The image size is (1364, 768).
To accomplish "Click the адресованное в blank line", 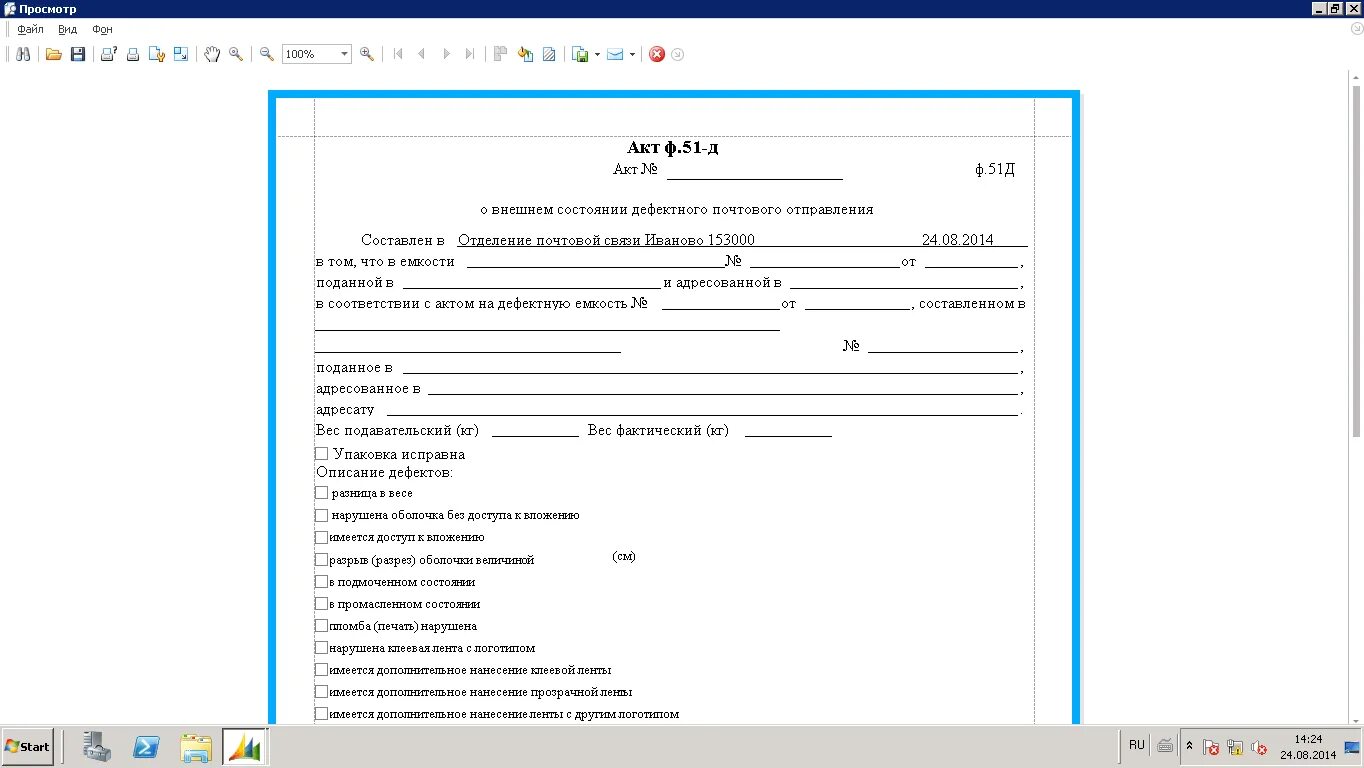I will [x=723, y=388].
